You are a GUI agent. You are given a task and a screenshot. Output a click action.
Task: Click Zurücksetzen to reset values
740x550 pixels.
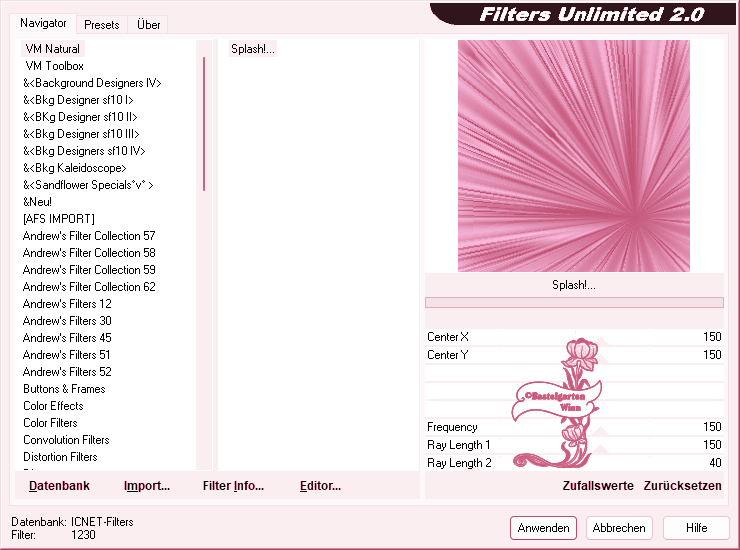682,486
